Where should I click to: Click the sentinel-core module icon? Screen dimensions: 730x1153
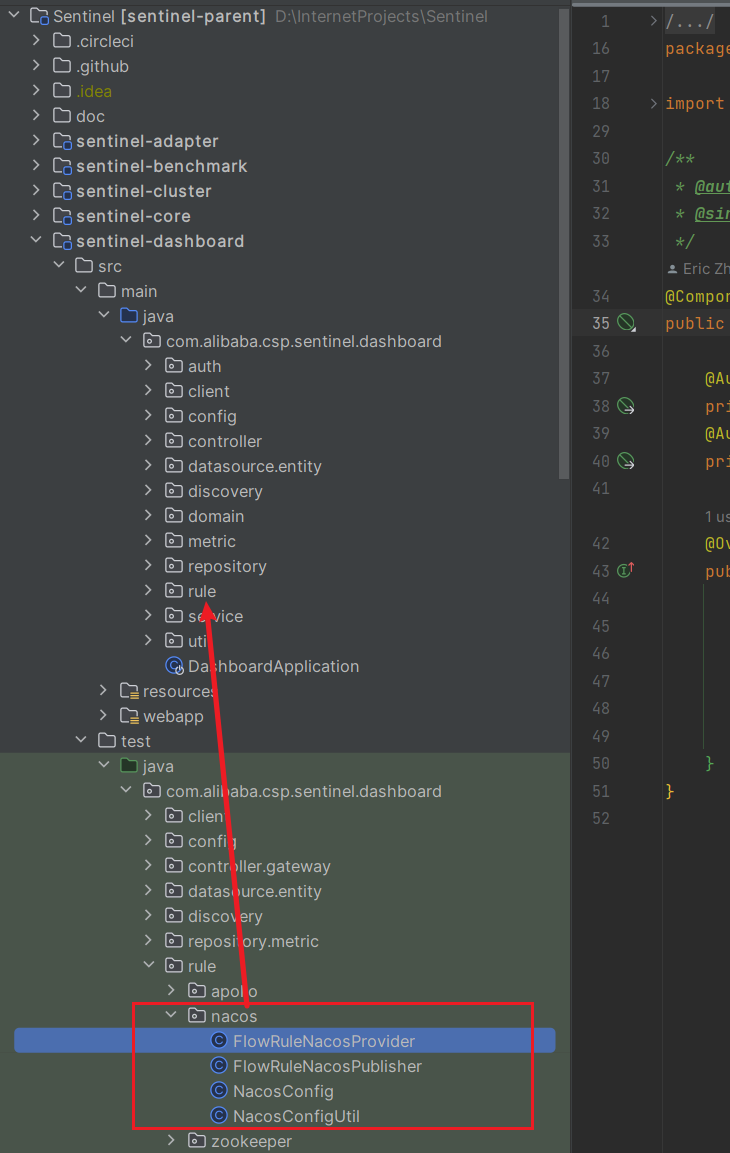[x=62, y=216]
